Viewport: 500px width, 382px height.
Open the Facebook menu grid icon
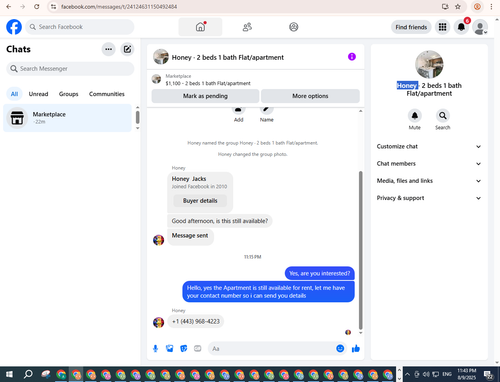click(442, 27)
